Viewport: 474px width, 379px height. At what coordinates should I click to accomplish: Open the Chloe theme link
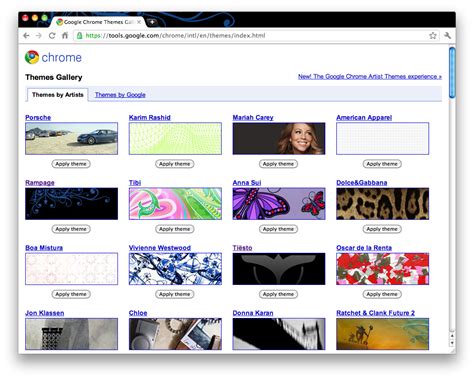click(x=138, y=313)
